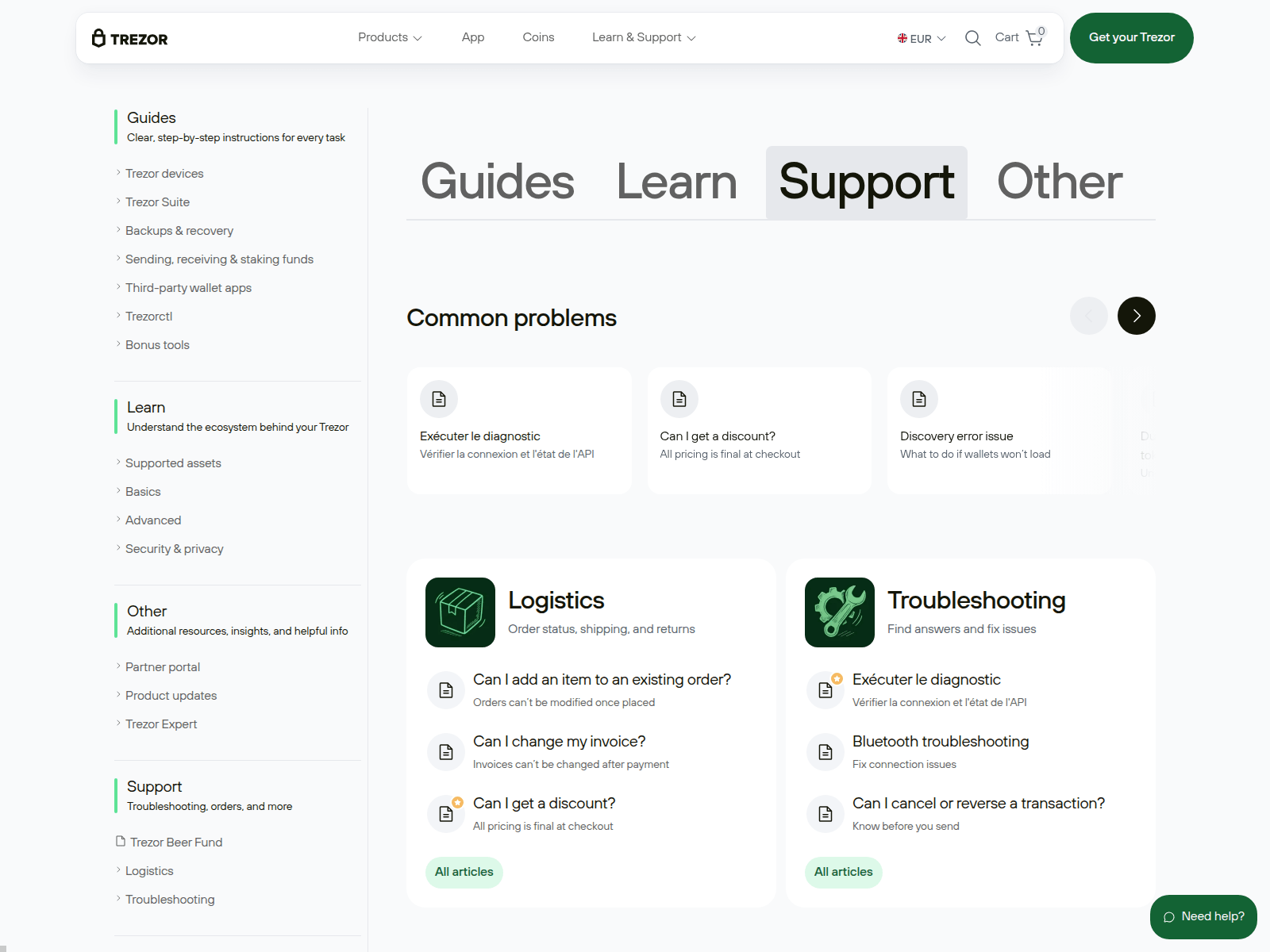Open Troubleshooting in Support sidebar
Viewport: 1270px width, 952px height.
point(170,900)
